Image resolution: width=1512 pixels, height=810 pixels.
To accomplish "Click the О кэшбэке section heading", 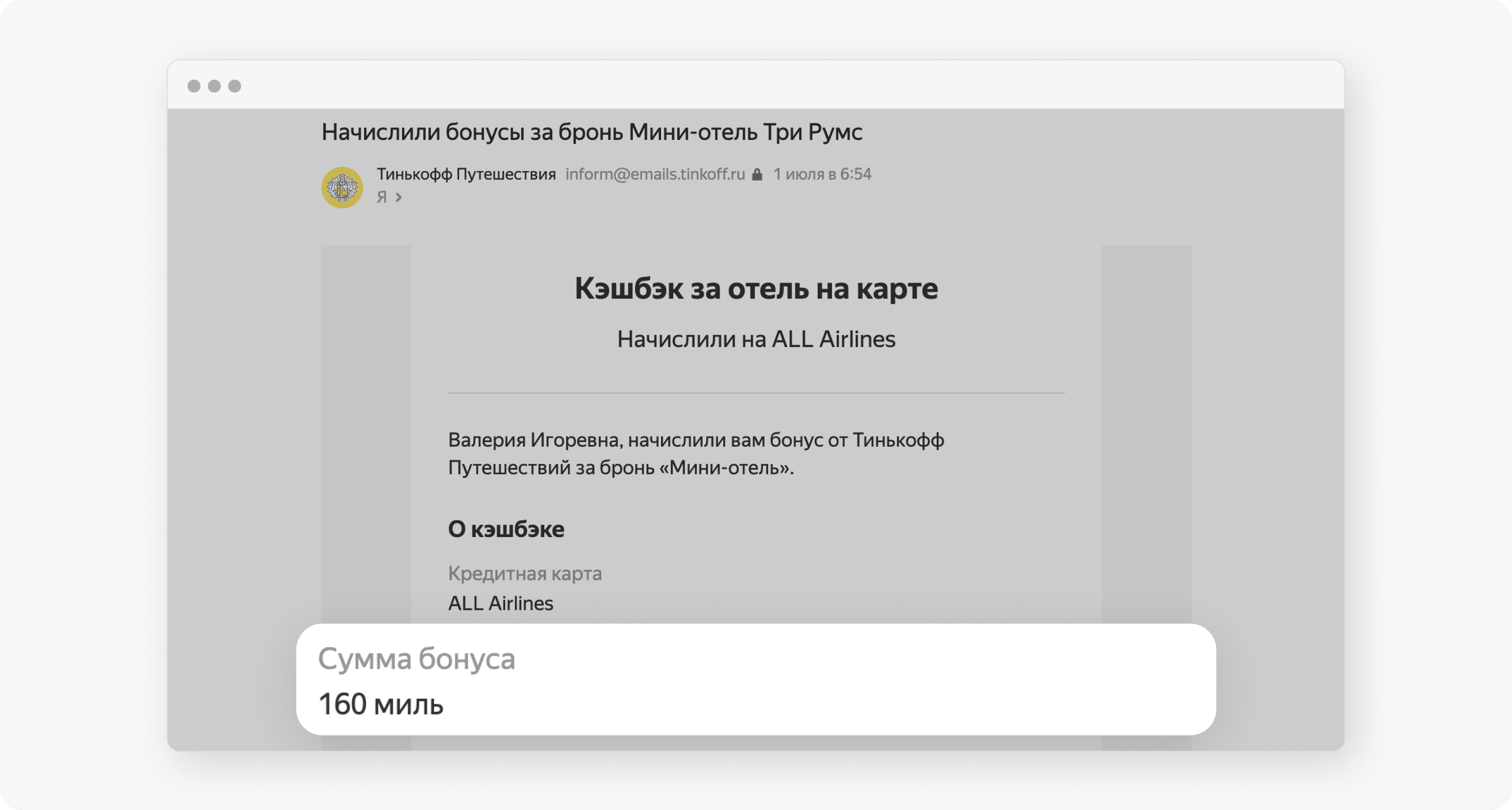I will [x=506, y=530].
